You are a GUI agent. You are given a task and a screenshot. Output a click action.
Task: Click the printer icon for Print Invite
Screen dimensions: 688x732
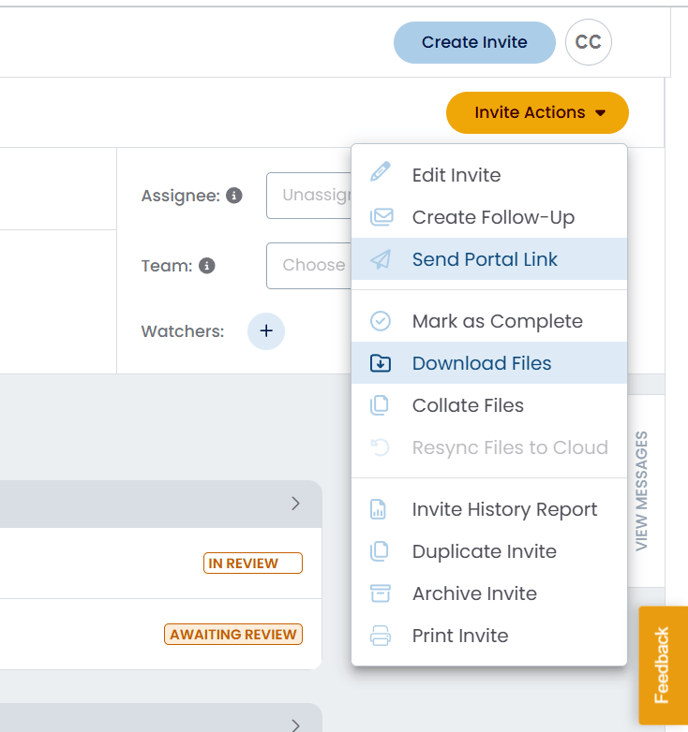tap(381, 635)
